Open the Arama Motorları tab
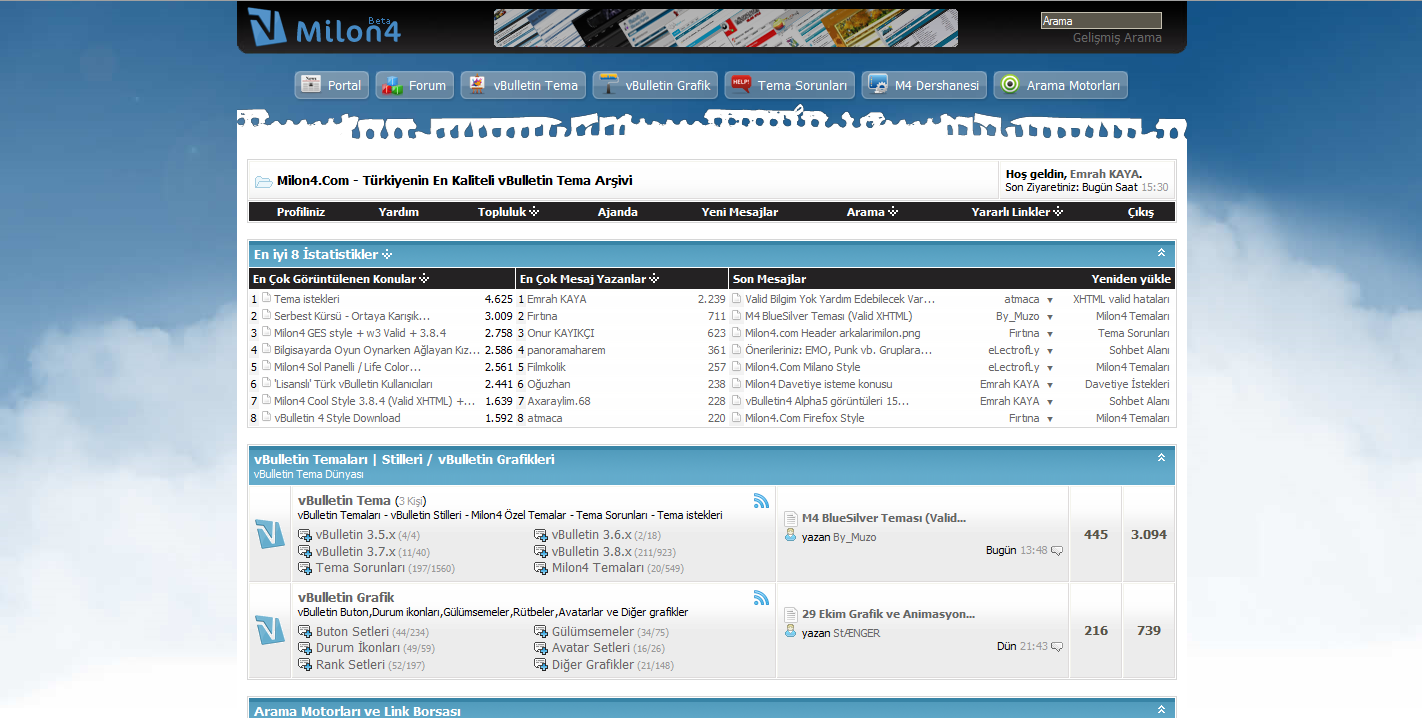 coord(1060,85)
